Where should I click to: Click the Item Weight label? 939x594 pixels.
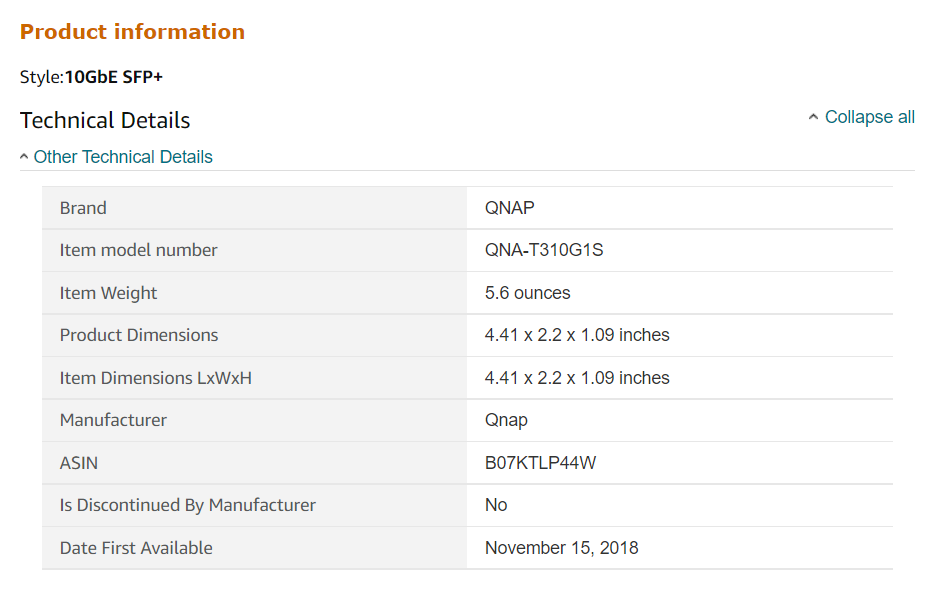point(108,293)
